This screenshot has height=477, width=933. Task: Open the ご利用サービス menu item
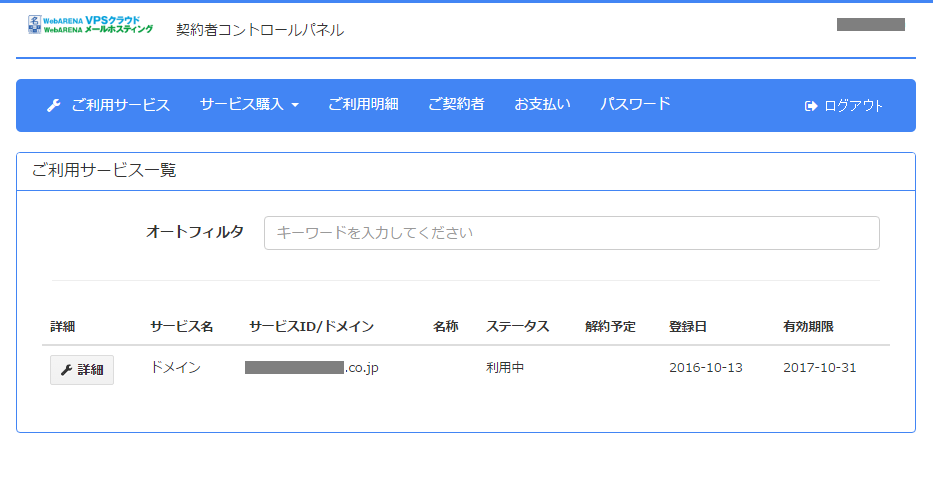tap(108, 105)
